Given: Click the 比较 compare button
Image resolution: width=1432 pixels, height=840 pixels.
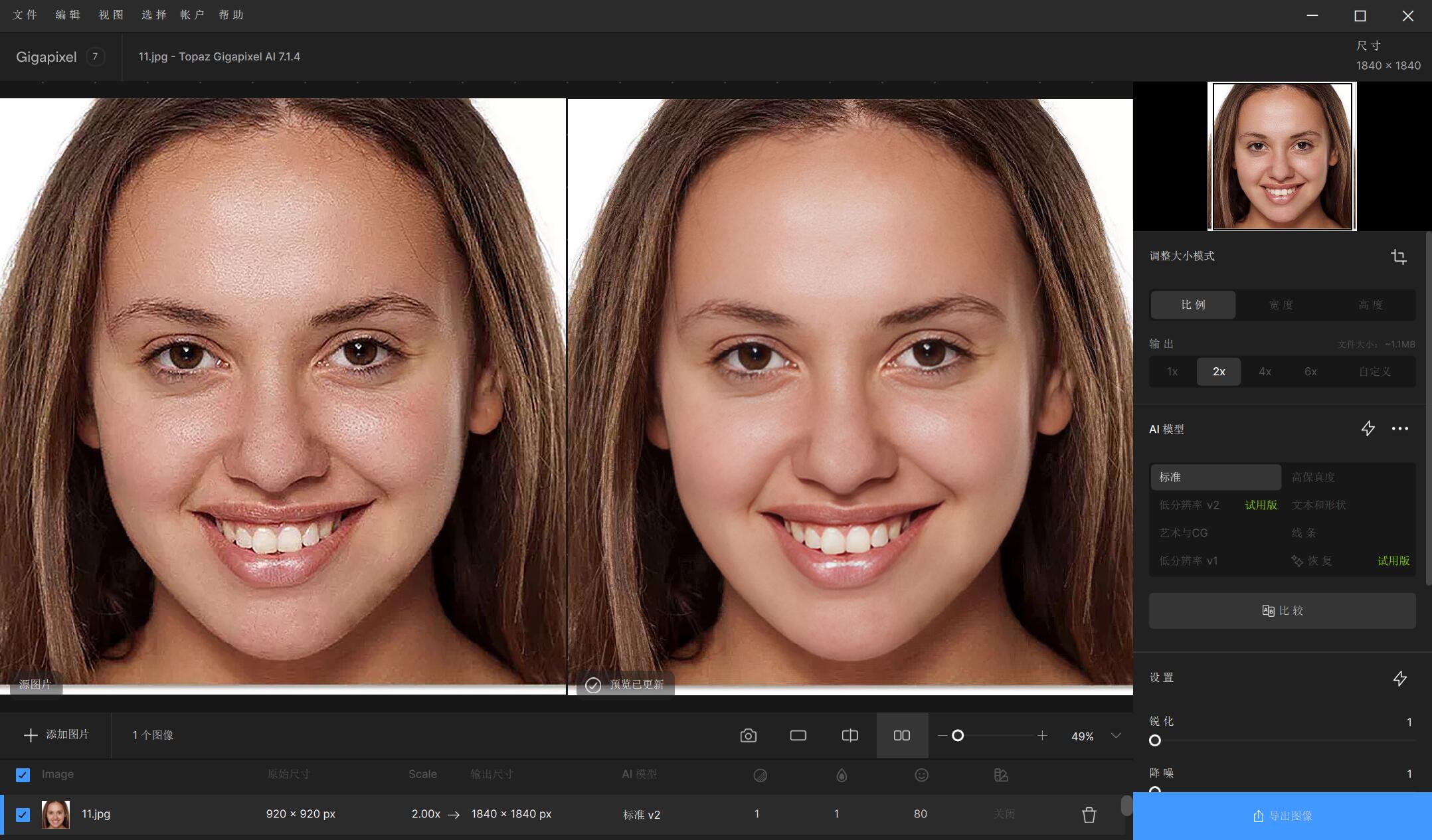Looking at the screenshot, I should [1282, 611].
